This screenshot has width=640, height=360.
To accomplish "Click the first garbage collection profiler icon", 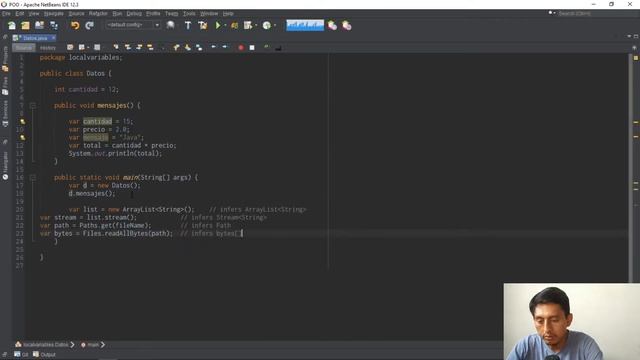I will point(332,25).
